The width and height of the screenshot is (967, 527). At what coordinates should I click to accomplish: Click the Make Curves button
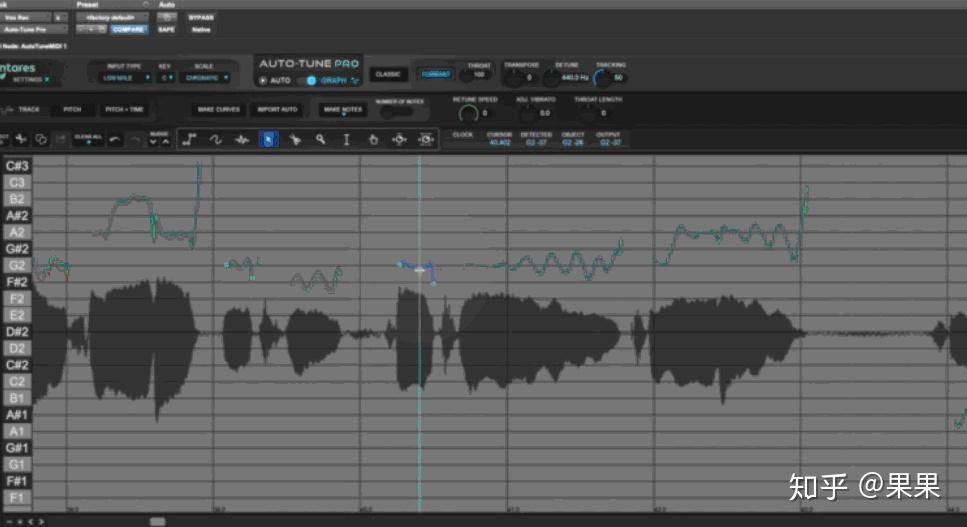click(x=218, y=110)
